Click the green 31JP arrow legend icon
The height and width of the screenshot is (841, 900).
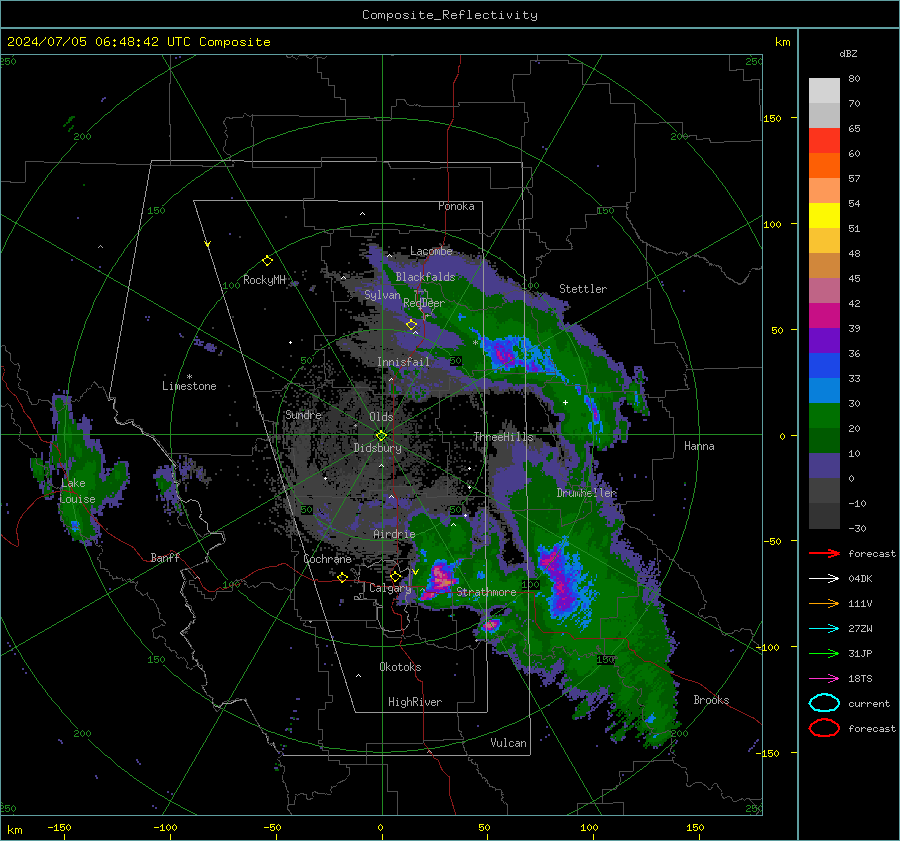tap(824, 653)
